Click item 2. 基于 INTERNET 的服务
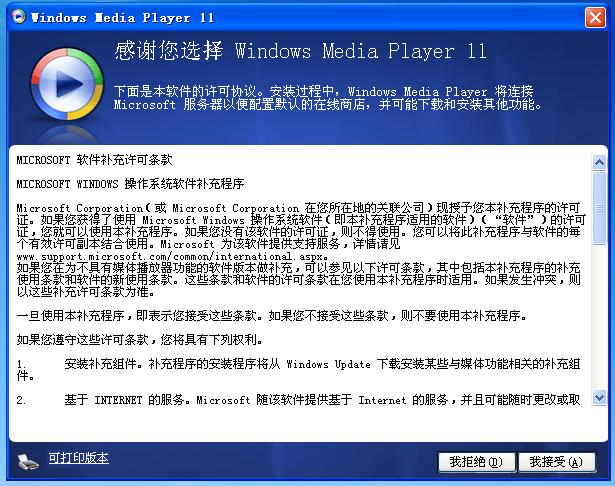Viewport: 615px width, 486px height. [298, 400]
